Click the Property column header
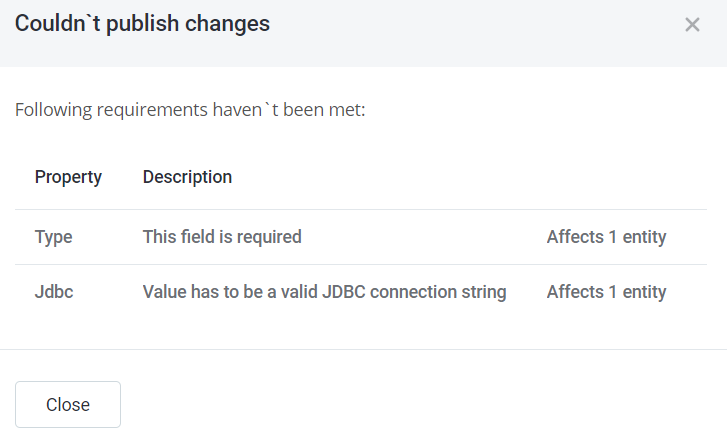Screen dimensions: 727x445 [68, 177]
